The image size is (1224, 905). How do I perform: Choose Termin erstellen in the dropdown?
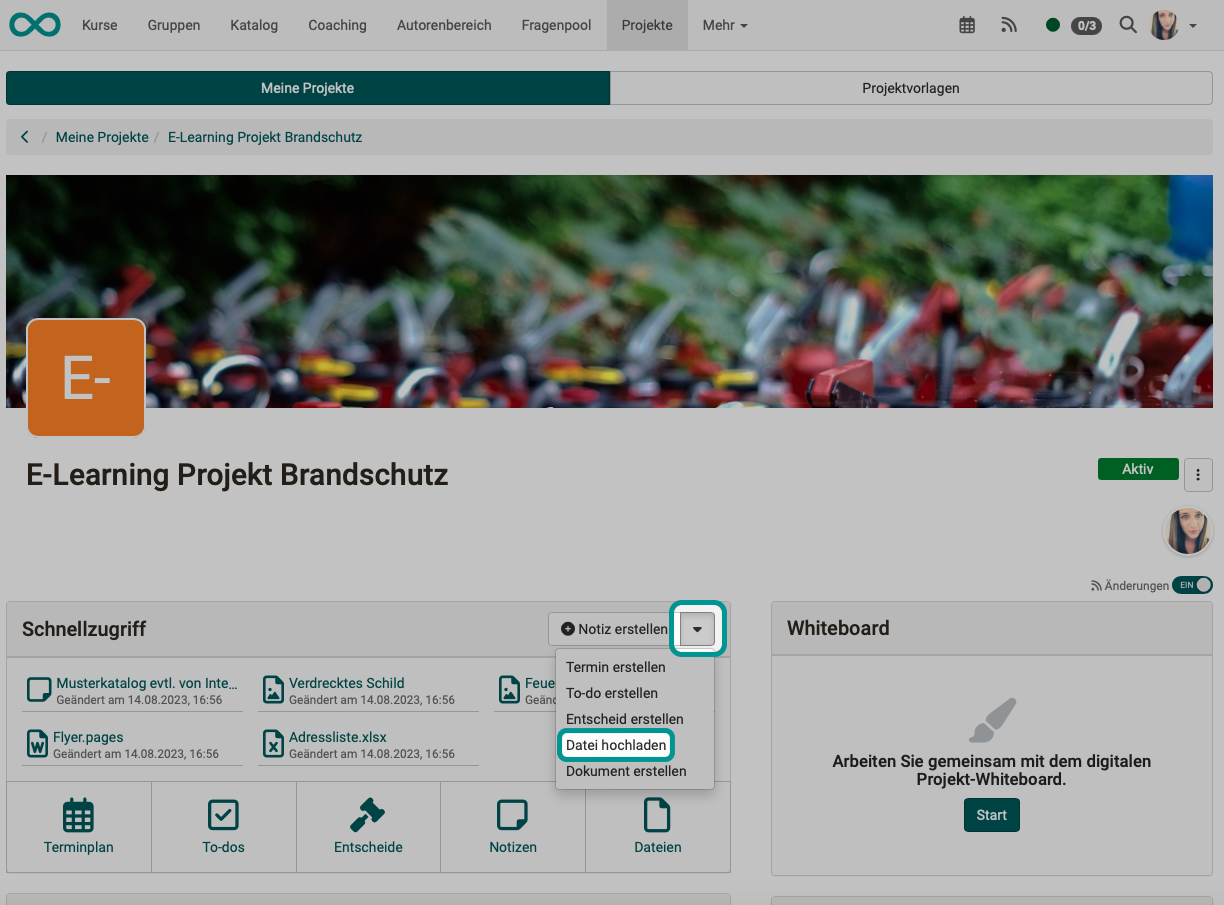pos(615,667)
